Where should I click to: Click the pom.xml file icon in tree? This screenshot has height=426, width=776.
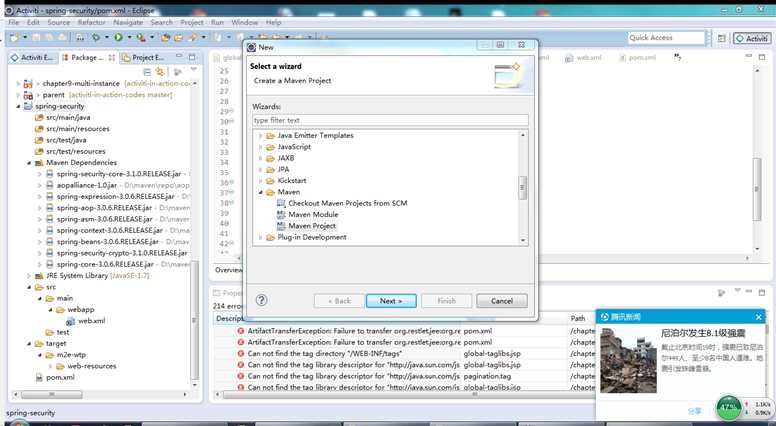pos(39,378)
